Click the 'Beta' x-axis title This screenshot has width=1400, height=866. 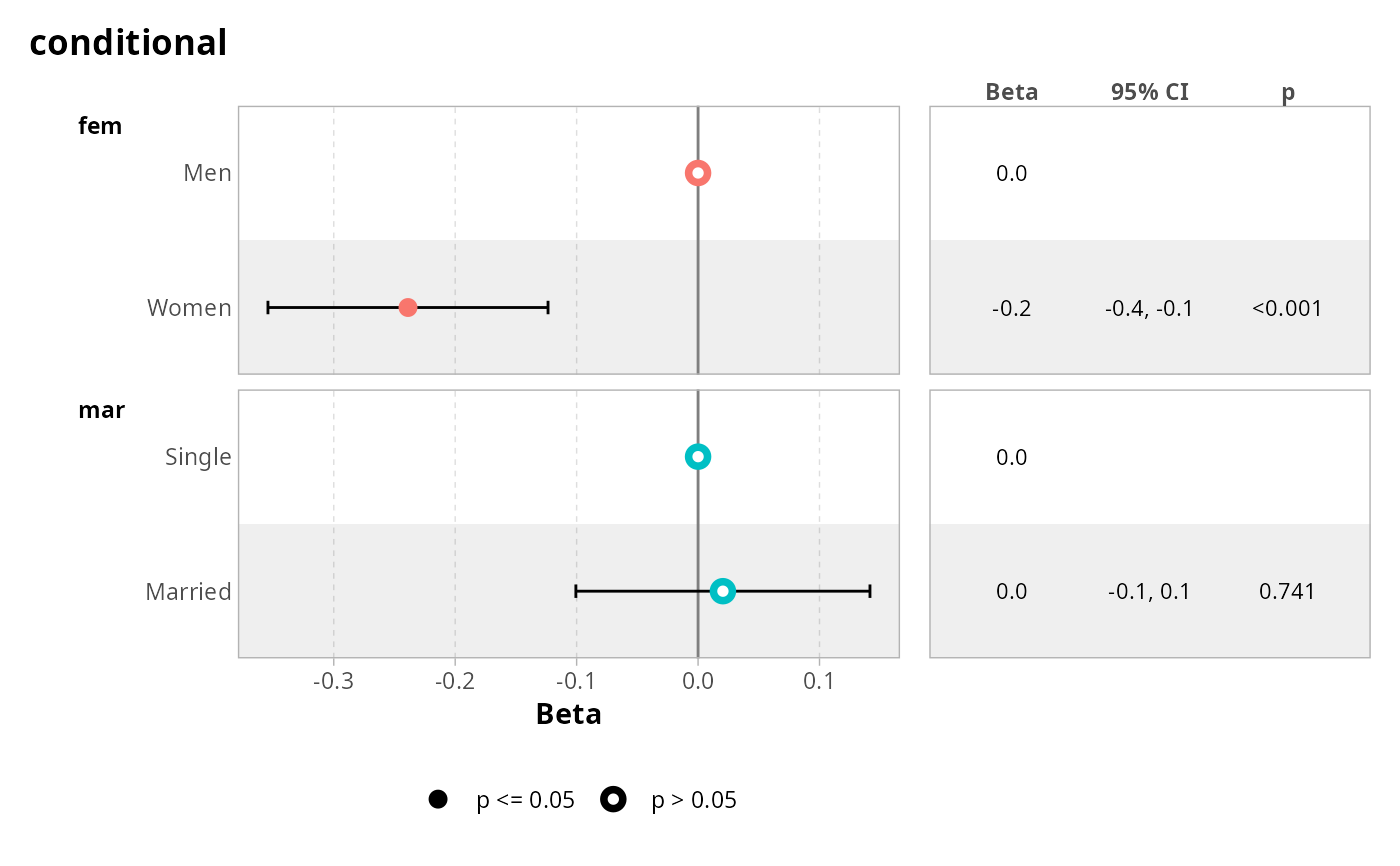point(569,714)
